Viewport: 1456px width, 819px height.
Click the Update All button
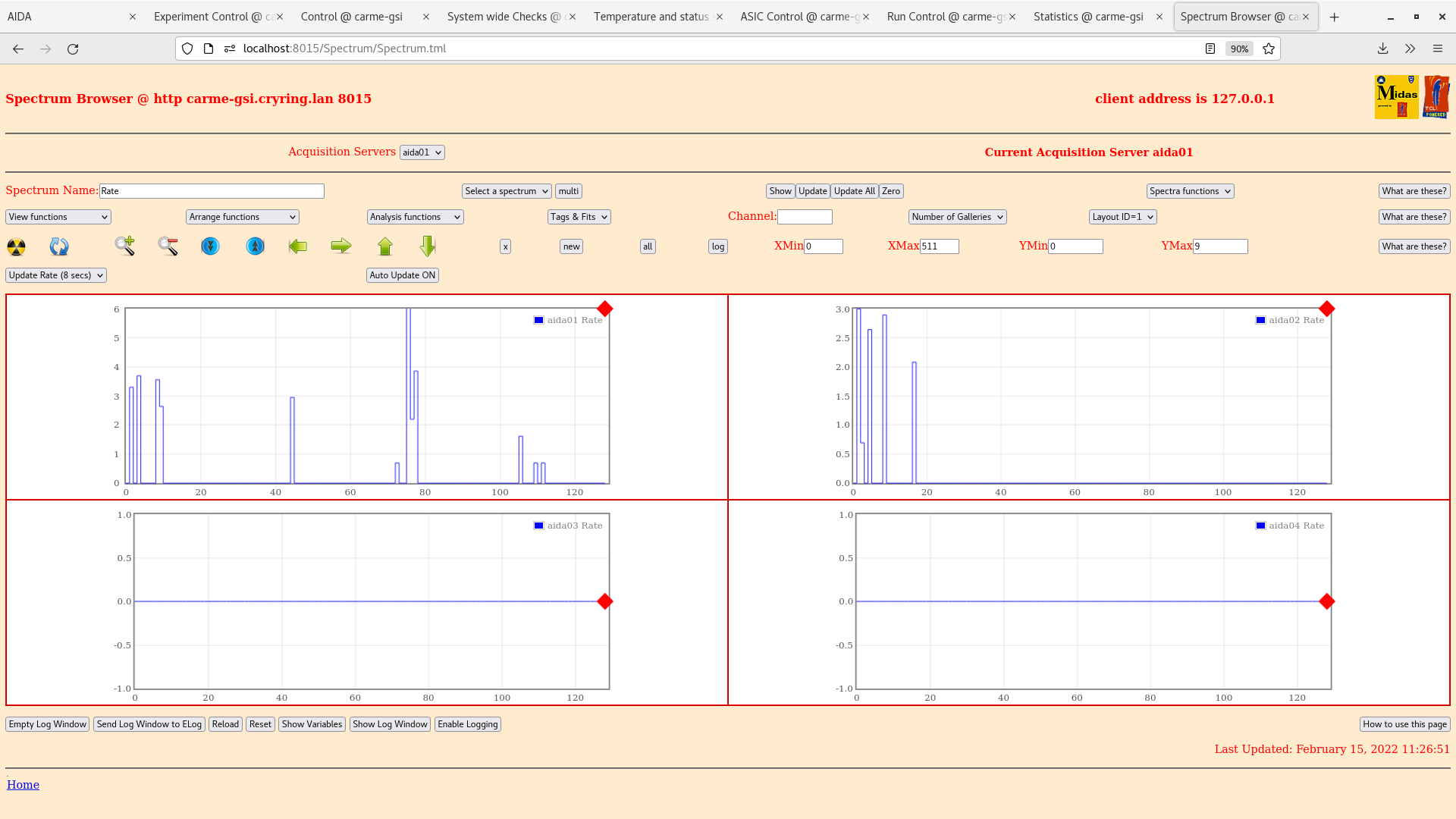[x=855, y=191]
